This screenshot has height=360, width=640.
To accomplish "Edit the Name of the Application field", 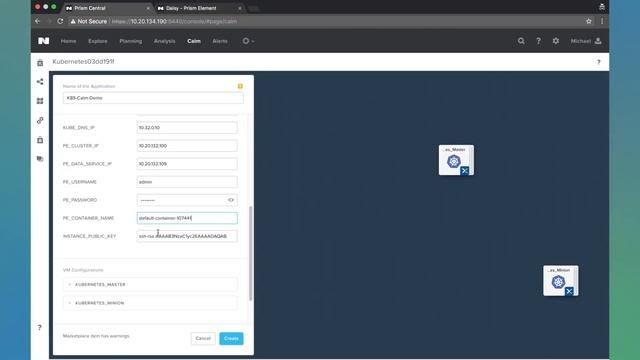I will 153,98.
